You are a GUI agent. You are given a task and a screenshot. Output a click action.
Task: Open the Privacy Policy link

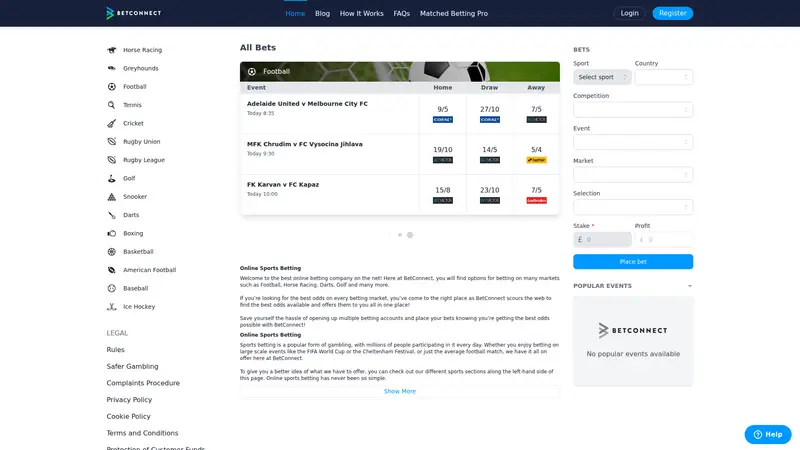(129, 400)
